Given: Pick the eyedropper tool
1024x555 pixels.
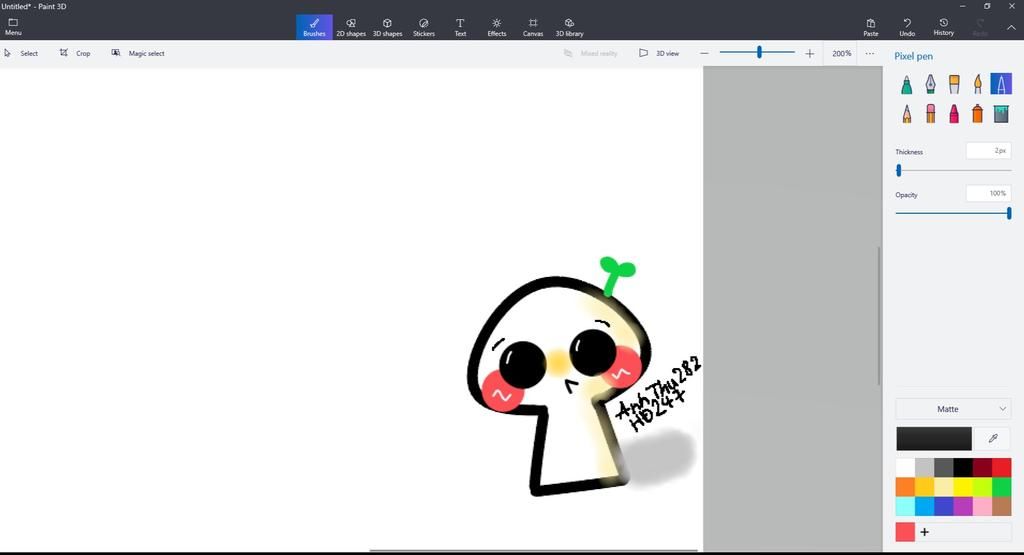Looking at the screenshot, I should pos(993,439).
